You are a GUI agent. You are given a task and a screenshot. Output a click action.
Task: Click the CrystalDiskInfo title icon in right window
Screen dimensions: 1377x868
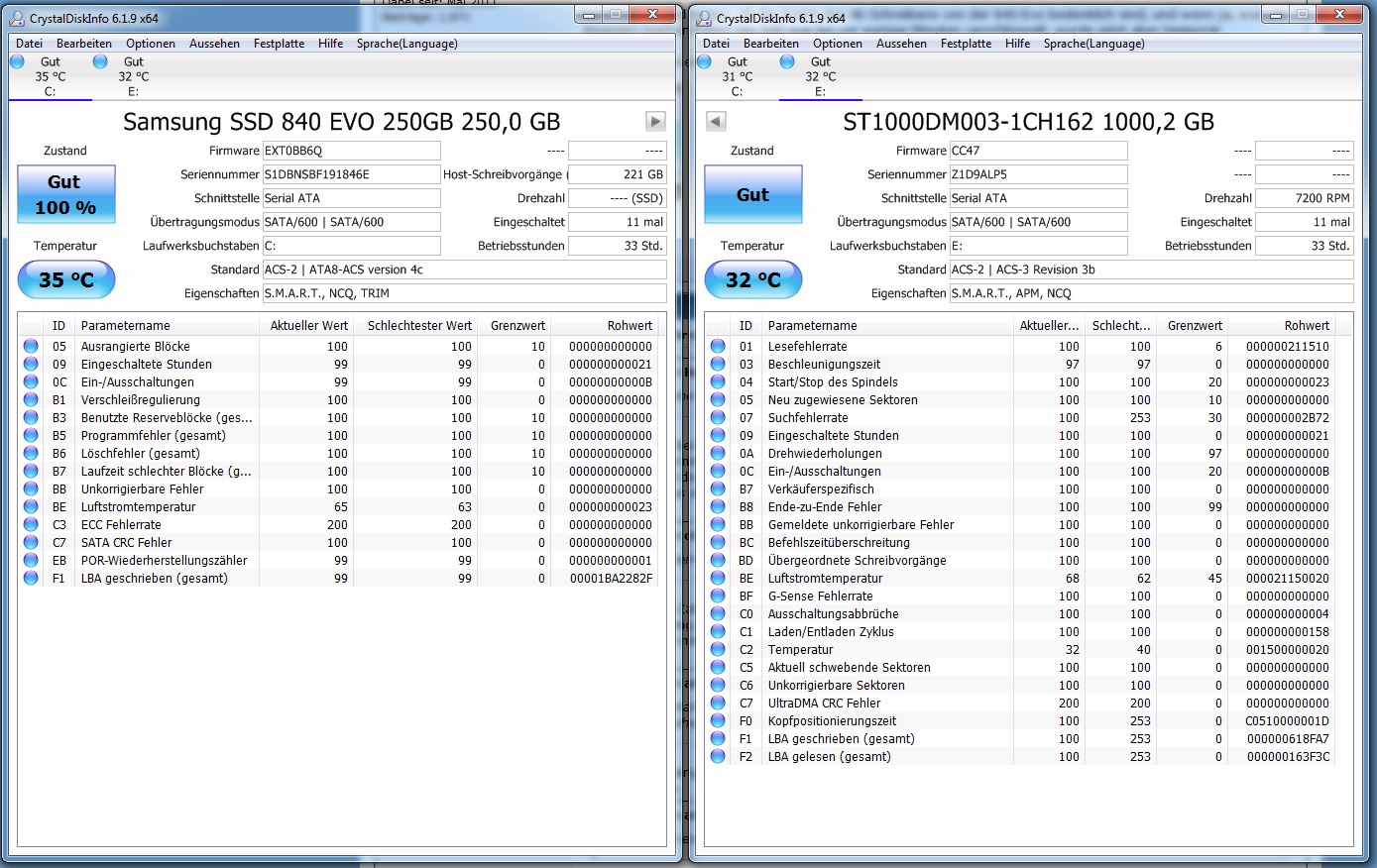(703, 18)
